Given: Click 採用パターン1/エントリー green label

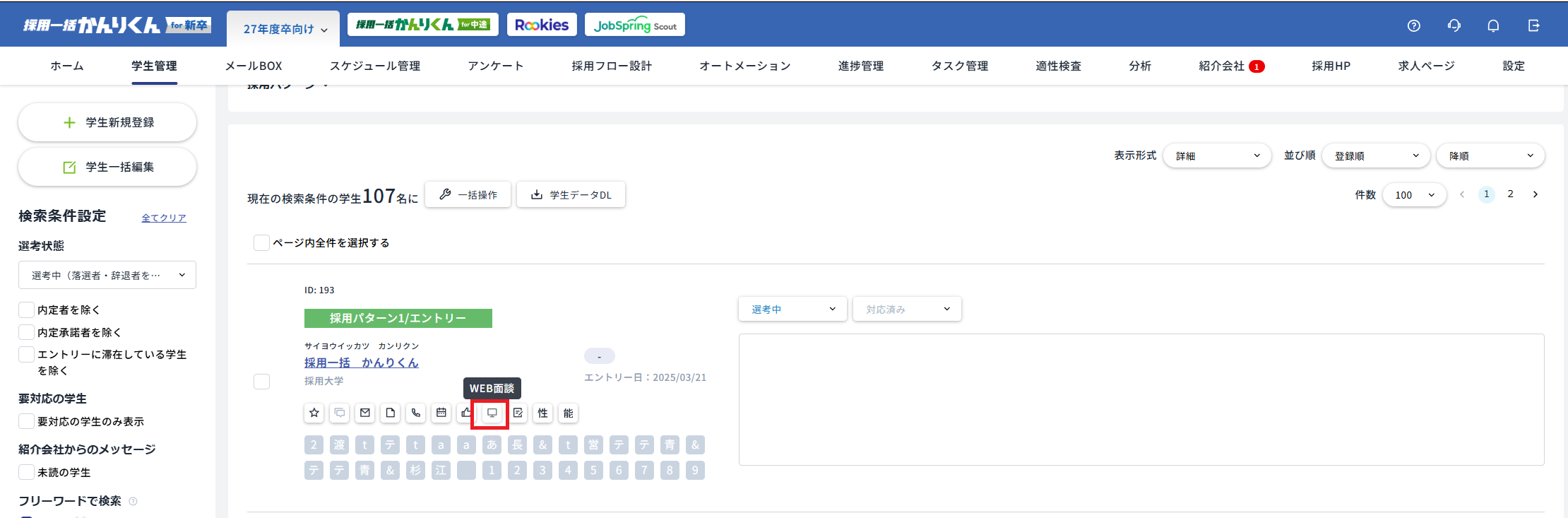Looking at the screenshot, I should click(398, 318).
